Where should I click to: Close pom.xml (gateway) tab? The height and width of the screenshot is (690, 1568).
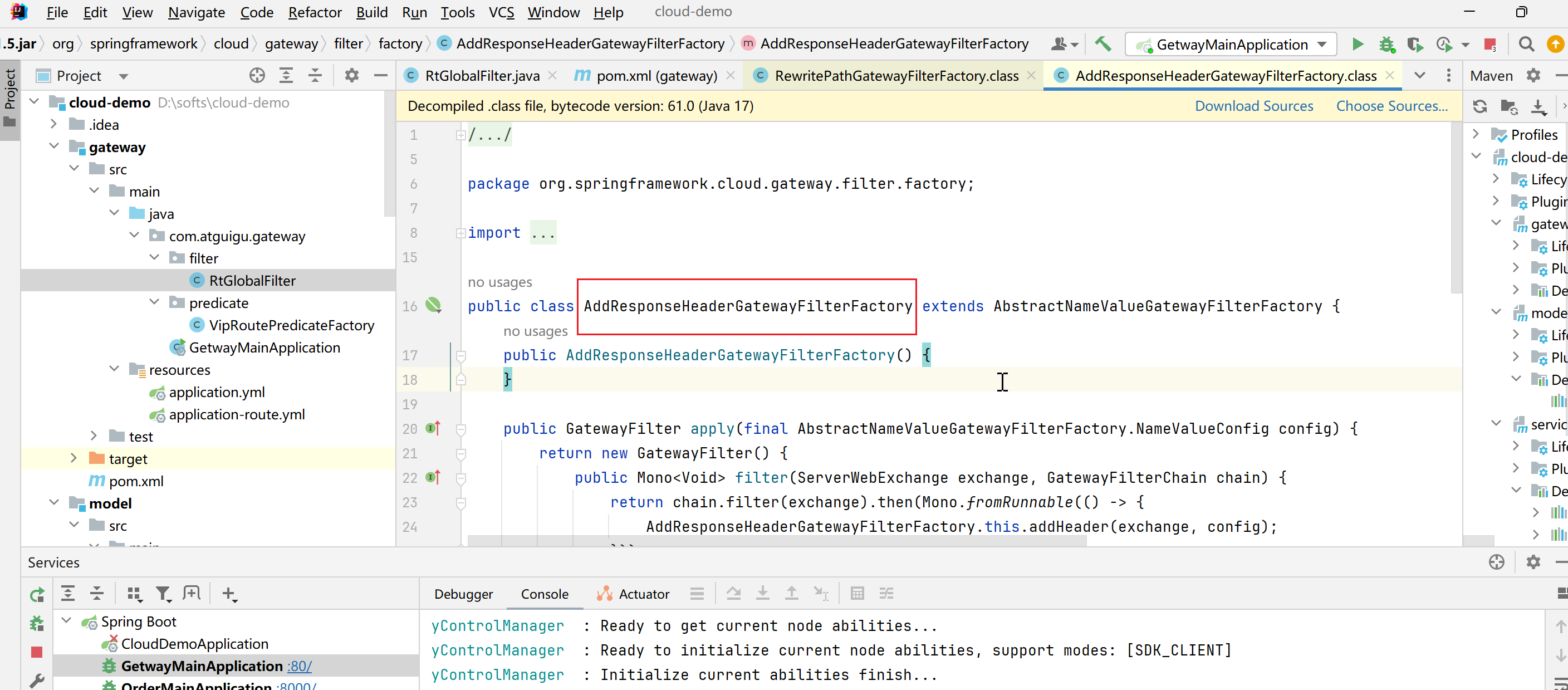(731, 76)
